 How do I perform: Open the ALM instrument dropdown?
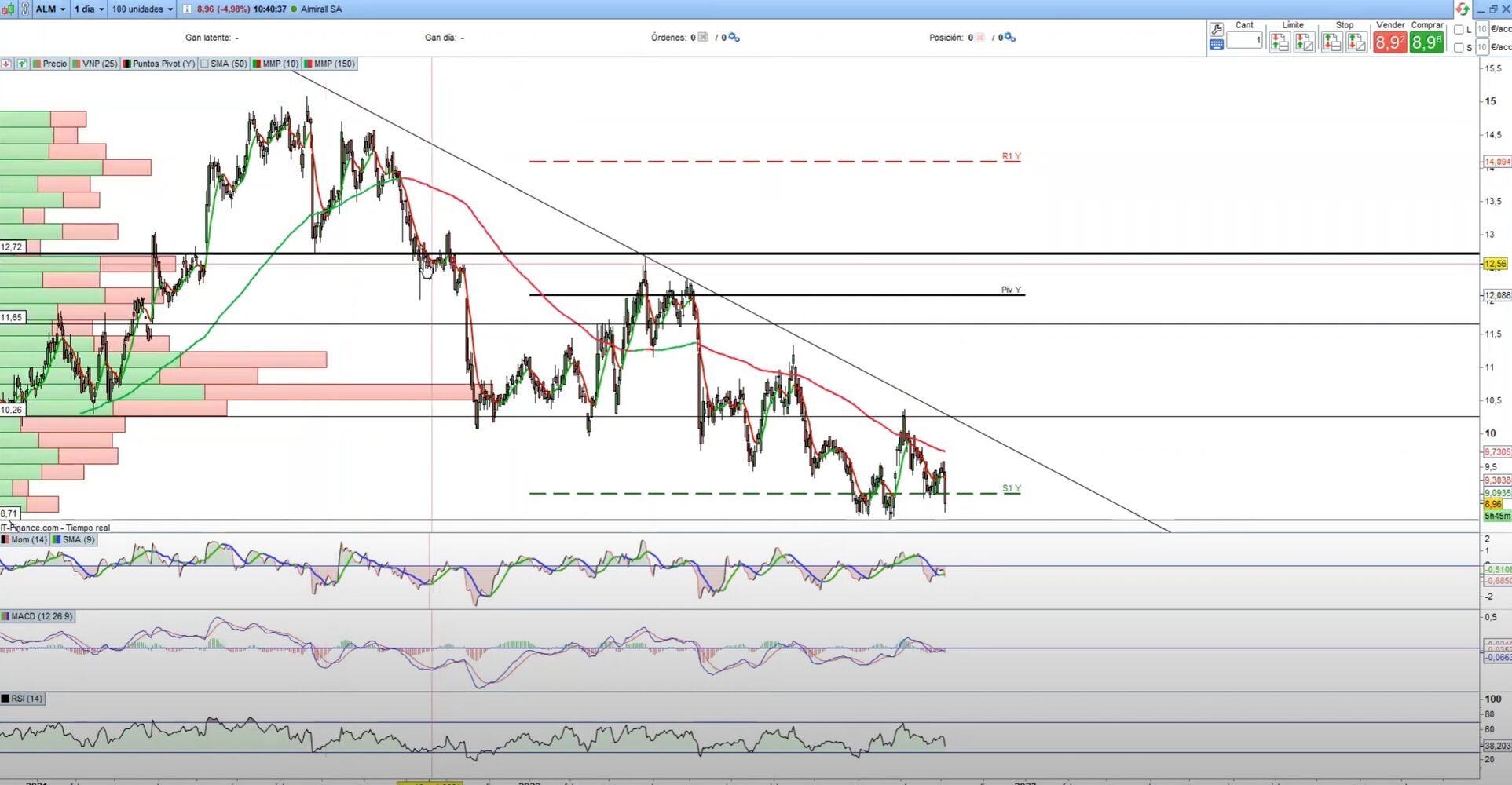pos(51,9)
